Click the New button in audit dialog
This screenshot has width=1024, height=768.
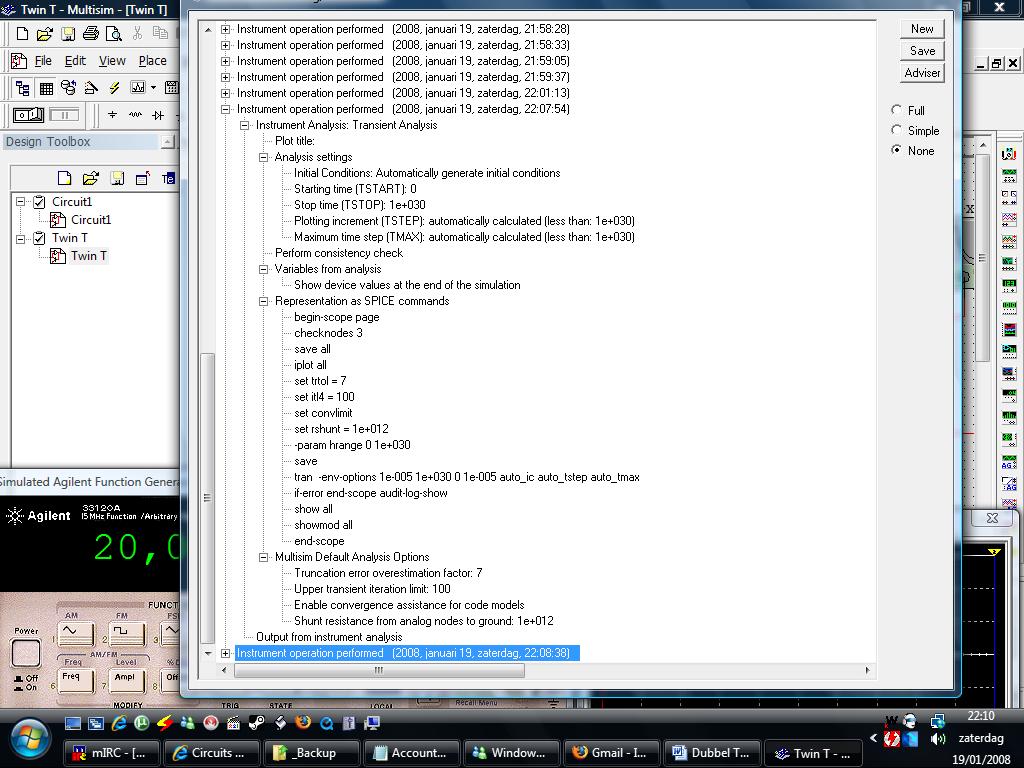coord(922,29)
